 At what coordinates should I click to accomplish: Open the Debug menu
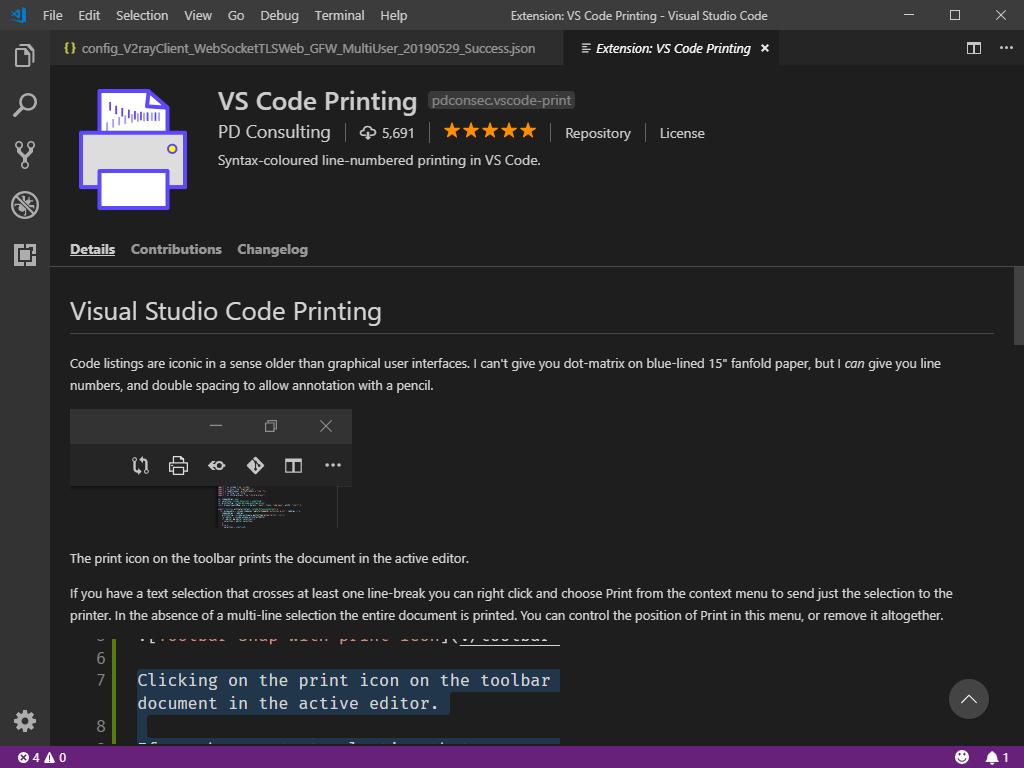pos(279,15)
